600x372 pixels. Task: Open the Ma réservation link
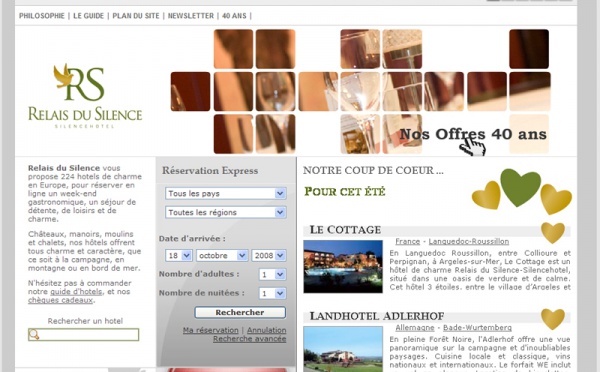210,330
